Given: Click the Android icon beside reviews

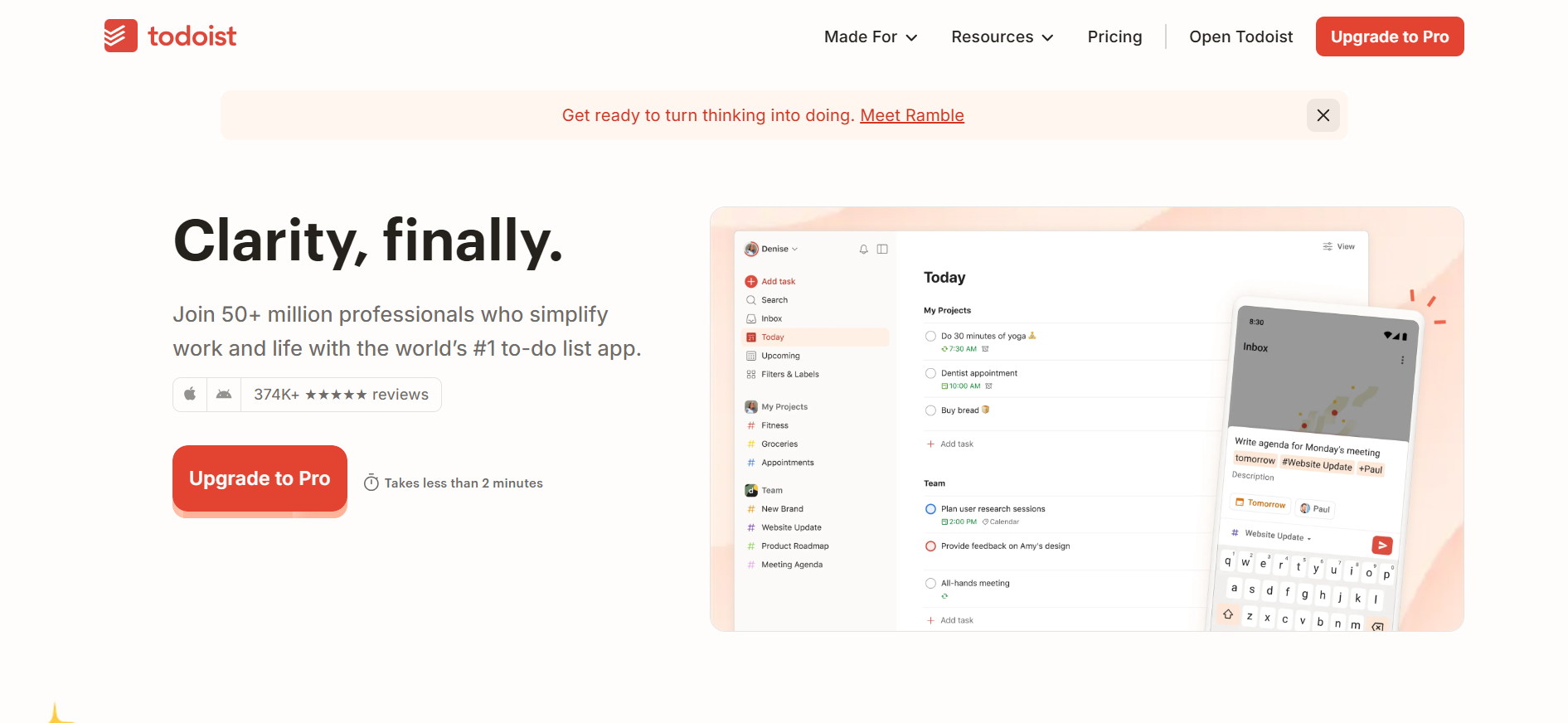Looking at the screenshot, I should [224, 394].
